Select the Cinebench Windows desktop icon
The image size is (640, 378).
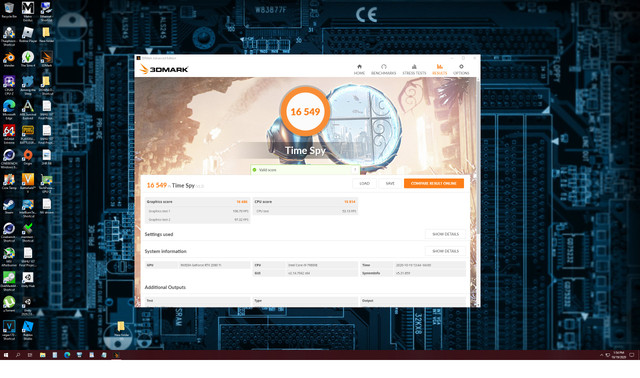tap(9, 159)
